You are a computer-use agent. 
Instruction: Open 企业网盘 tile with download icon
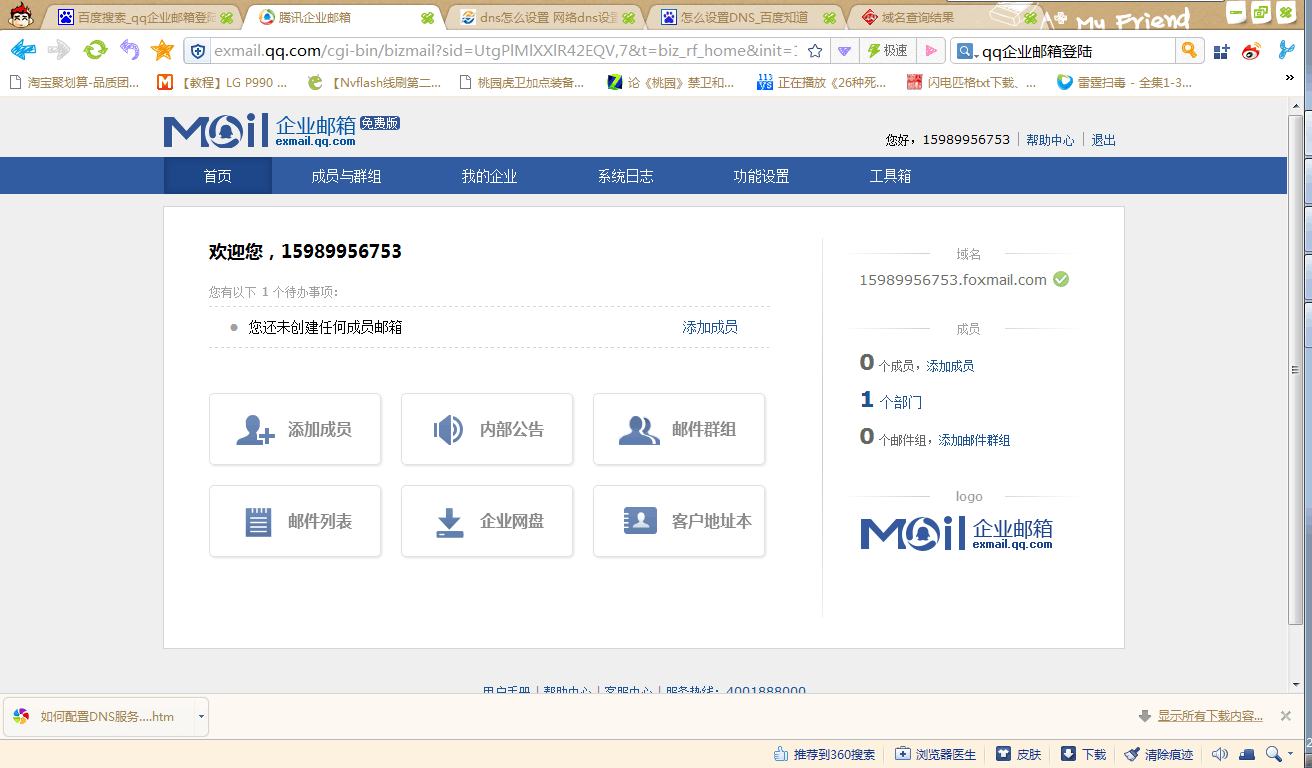[487, 521]
